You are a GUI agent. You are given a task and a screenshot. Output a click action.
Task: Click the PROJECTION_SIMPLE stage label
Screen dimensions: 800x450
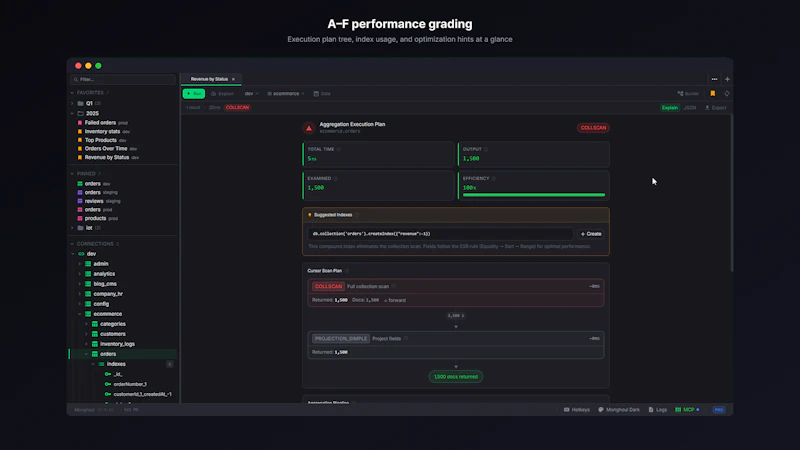(x=341, y=339)
